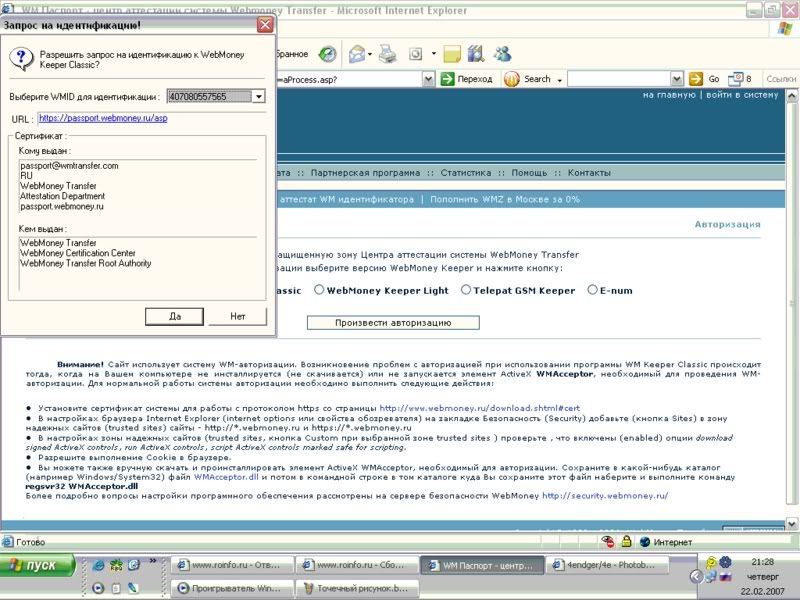The height and width of the screenshot is (600, 800).
Task: Click the Edit page toolbar icon
Action: coord(416,54)
